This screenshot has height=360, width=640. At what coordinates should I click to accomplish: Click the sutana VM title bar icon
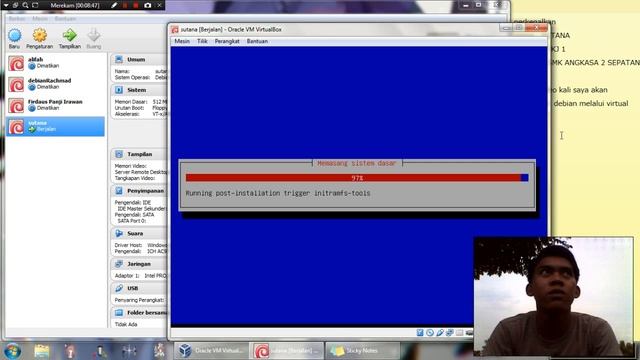(x=175, y=29)
